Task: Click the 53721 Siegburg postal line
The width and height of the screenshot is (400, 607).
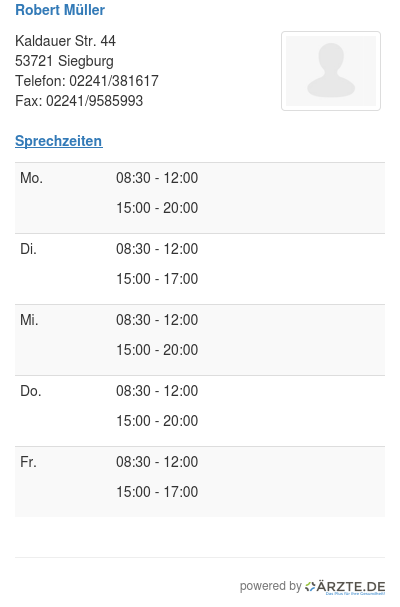Action: click(x=64, y=61)
